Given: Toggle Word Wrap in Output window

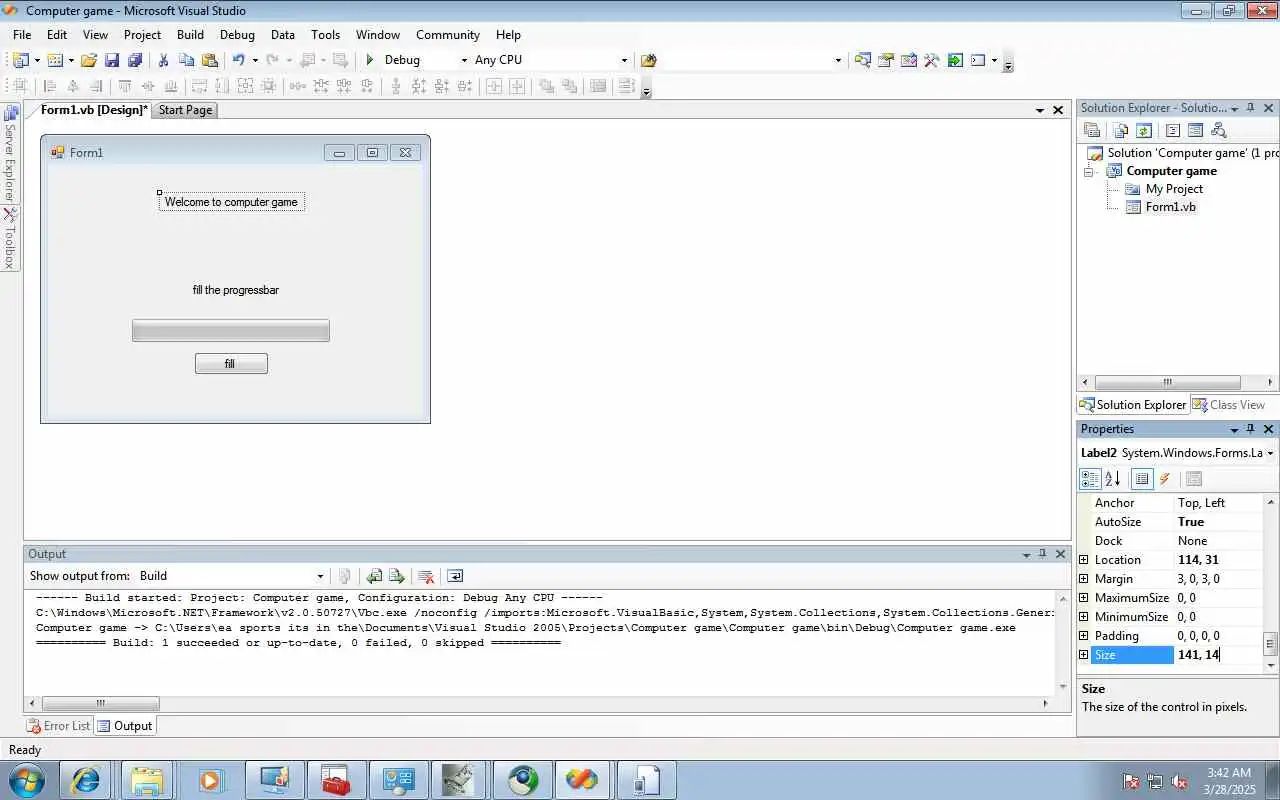Looking at the screenshot, I should tap(455, 576).
